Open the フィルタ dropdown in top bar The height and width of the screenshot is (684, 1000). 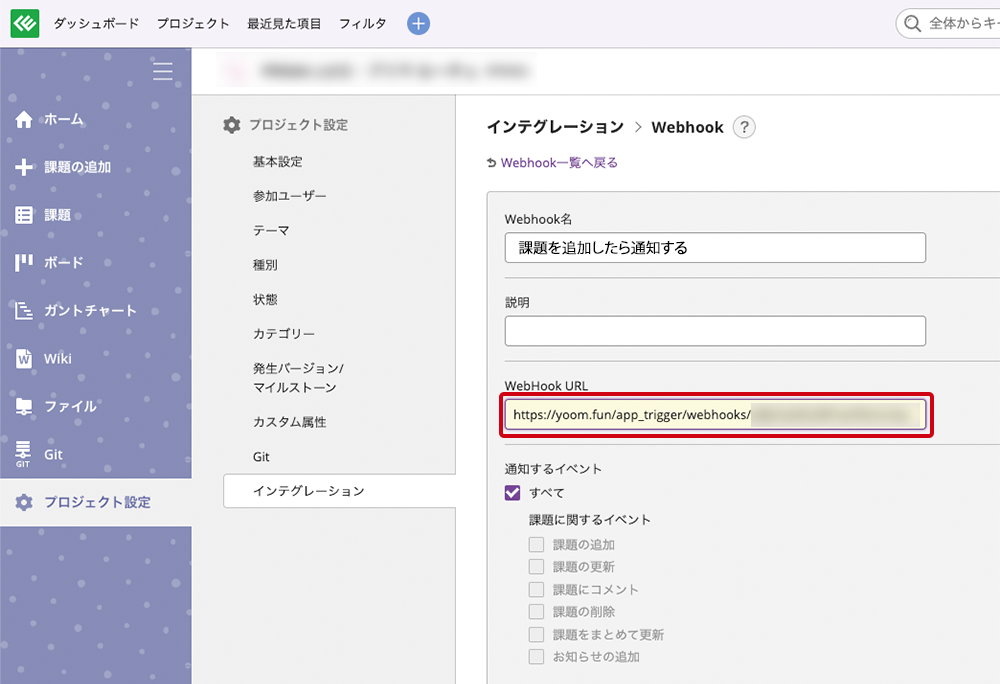(362, 23)
